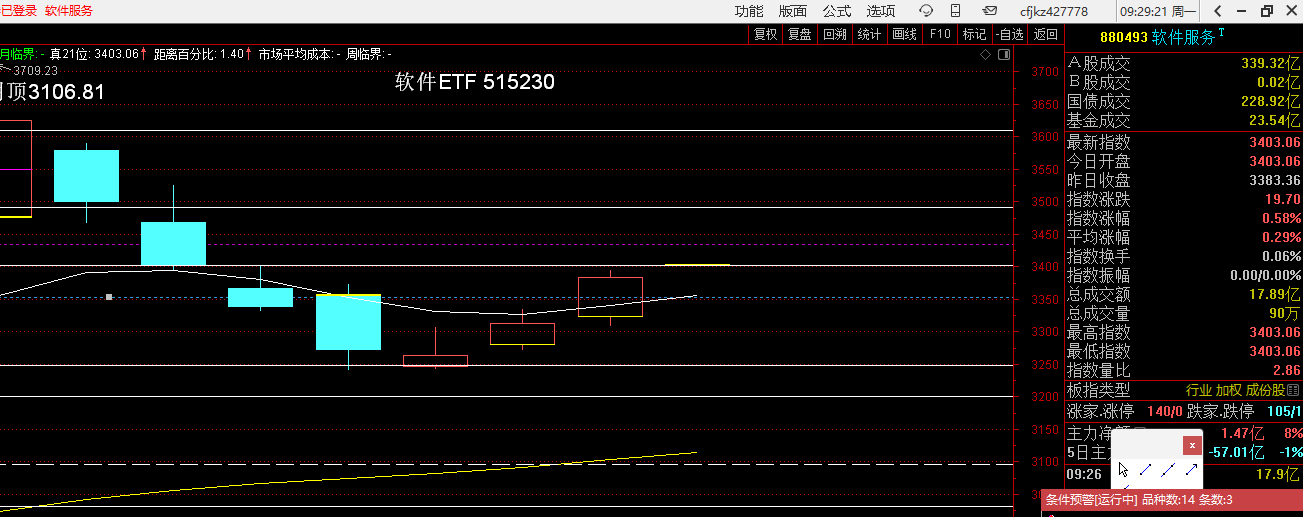Click the back arrow in title bar
Image resolution: width=1303 pixels, height=517 pixels.
1217,11
